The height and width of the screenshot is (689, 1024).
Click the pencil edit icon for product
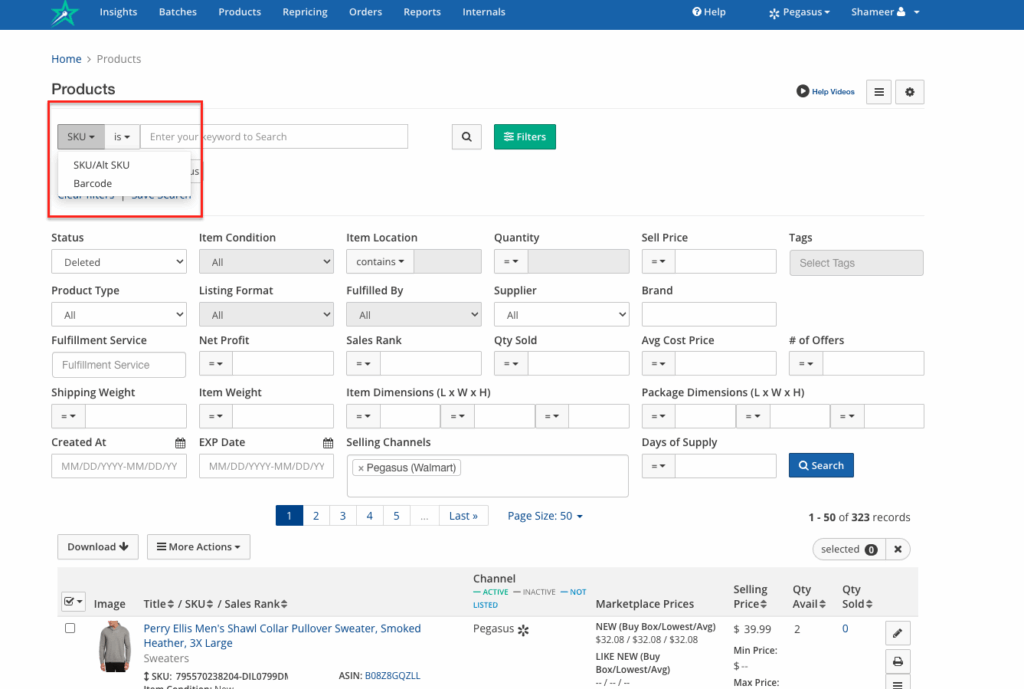(897, 633)
